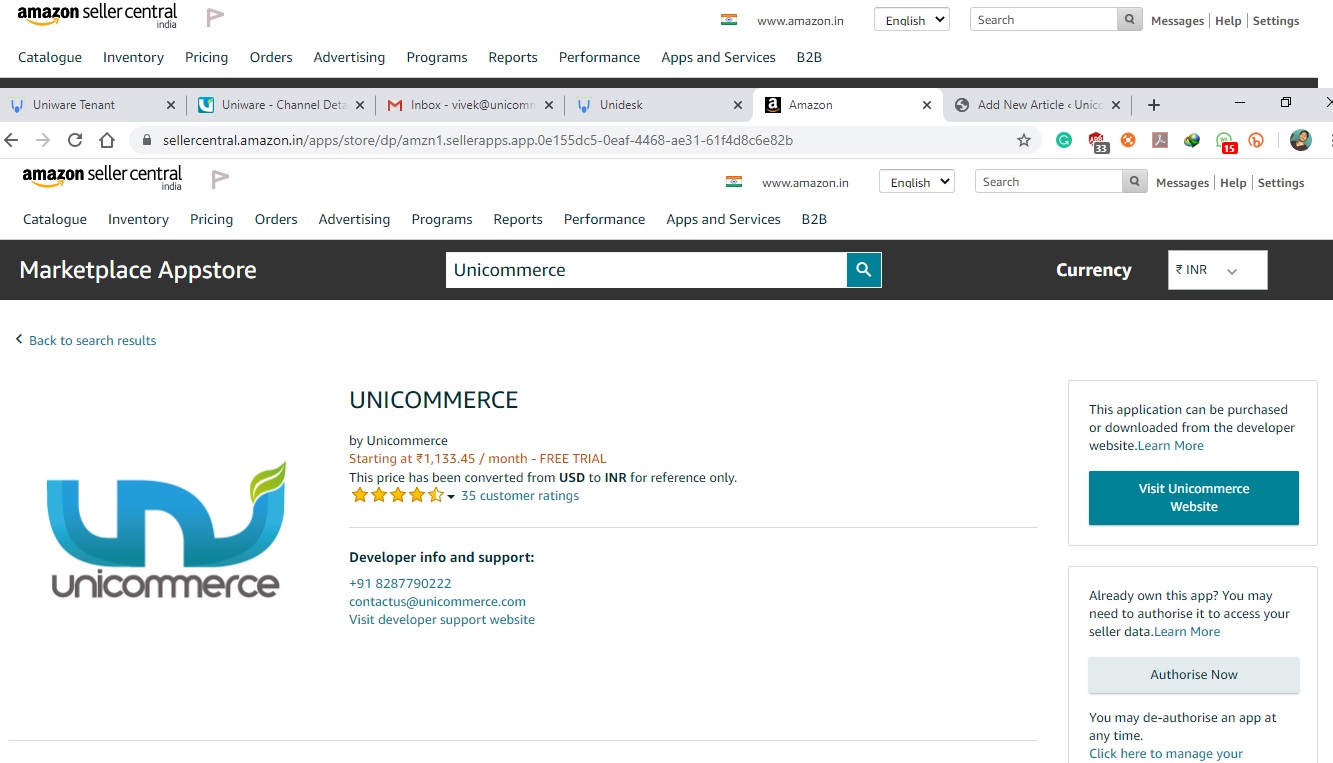
Task: Open the Orders menu below the address bar
Action: [276, 220]
